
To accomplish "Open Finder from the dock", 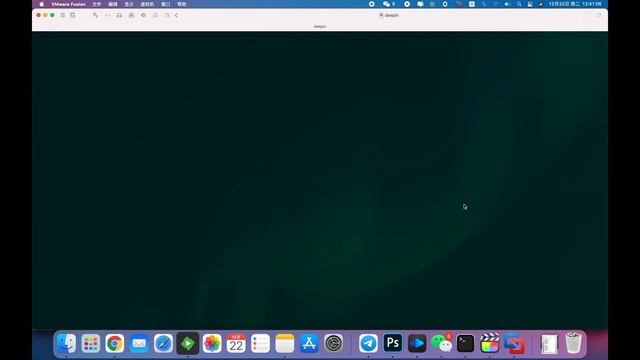I will point(66,343).
